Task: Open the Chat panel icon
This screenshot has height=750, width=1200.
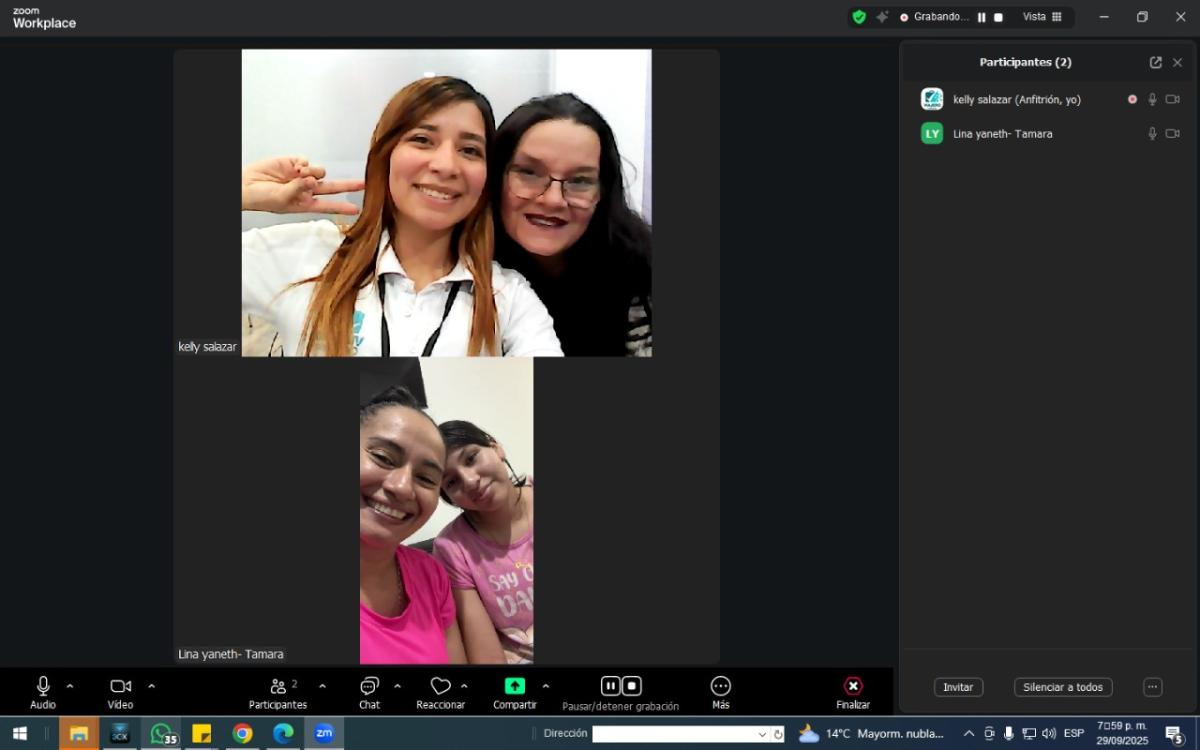Action: click(369, 686)
